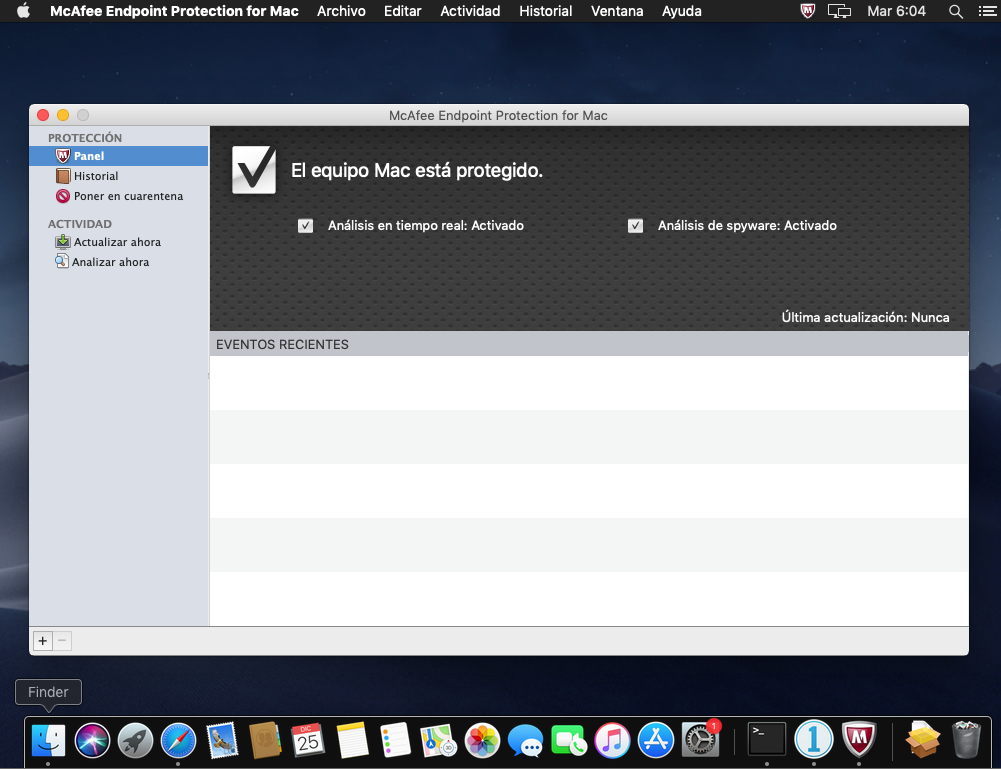Toggle Análisis en tiempo real checkbox
This screenshot has width=1001, height=769.
305,225
